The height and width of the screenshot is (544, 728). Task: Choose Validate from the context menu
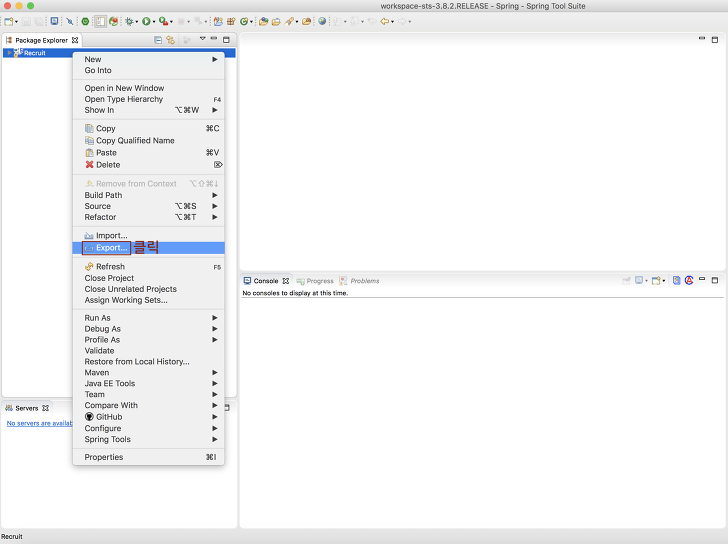149,351
